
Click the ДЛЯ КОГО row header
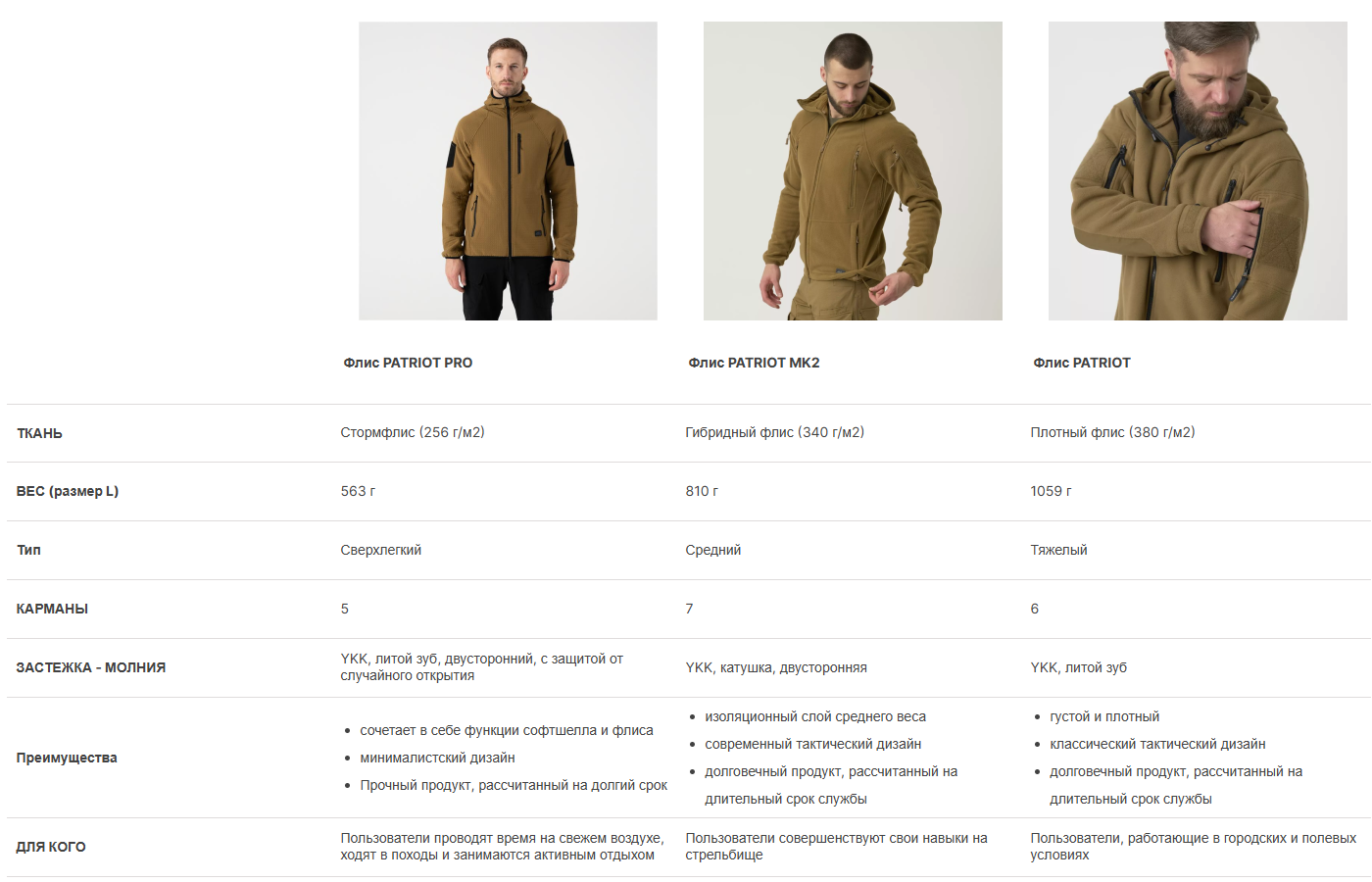pyautogui.click(x=51, y=847)
